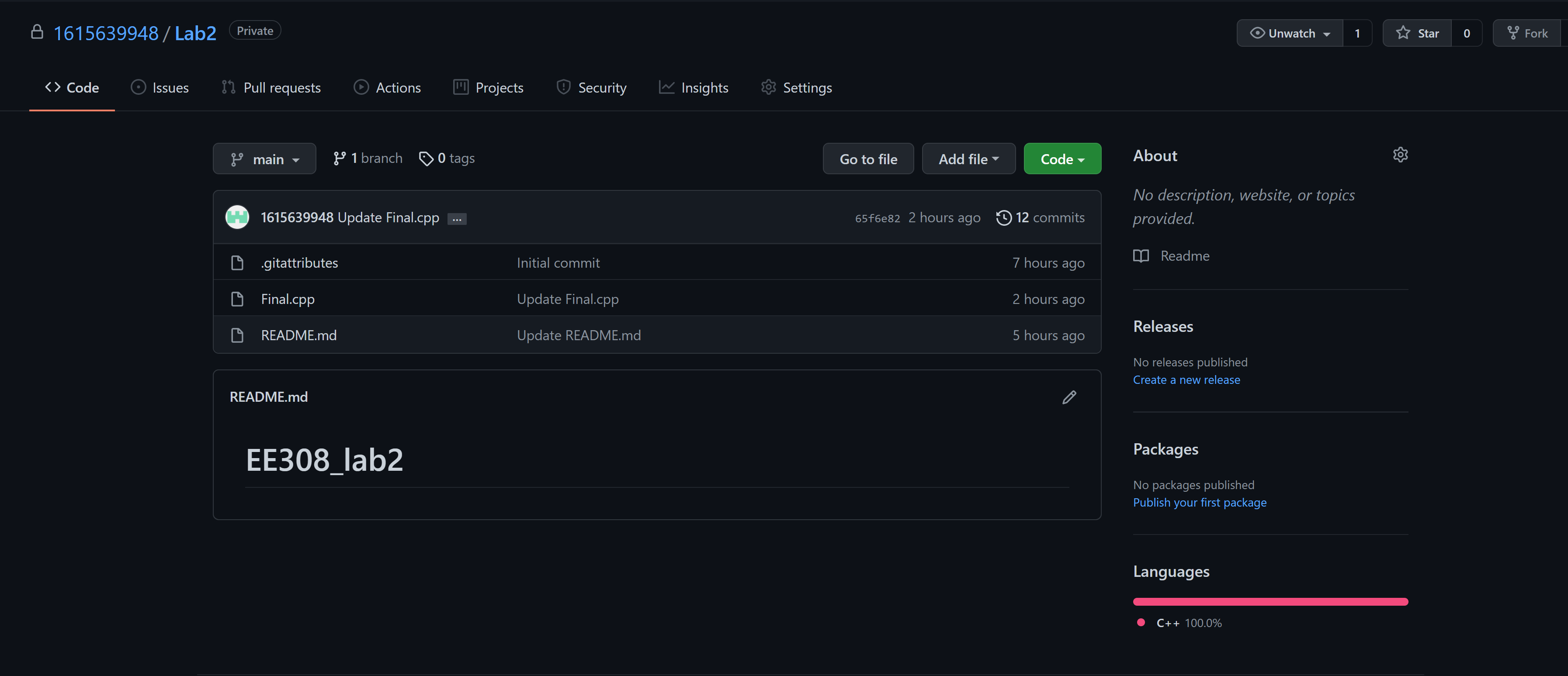Open the Insights tab
Viewport: 1568px width, 676px height.
693,88
